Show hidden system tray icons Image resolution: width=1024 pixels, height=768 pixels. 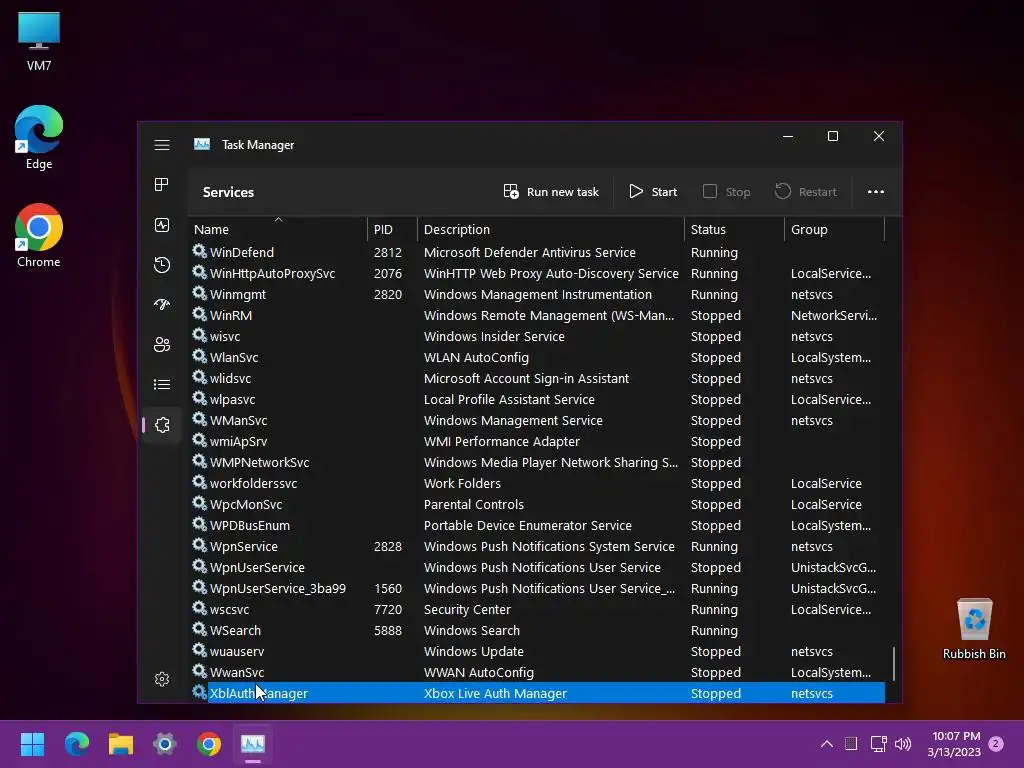(827, 744)
